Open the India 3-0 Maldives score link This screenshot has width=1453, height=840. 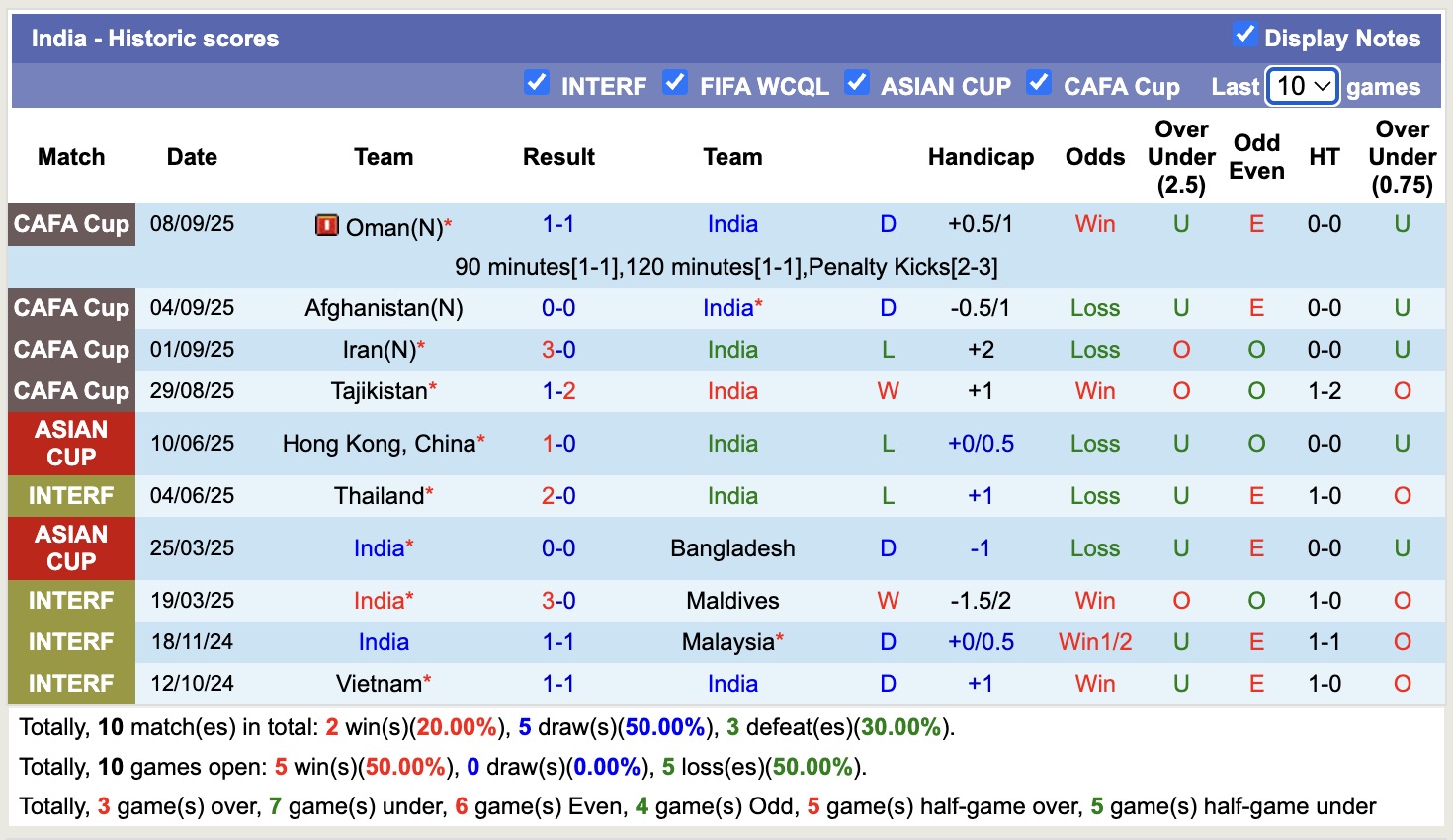(x=558, y=601)
